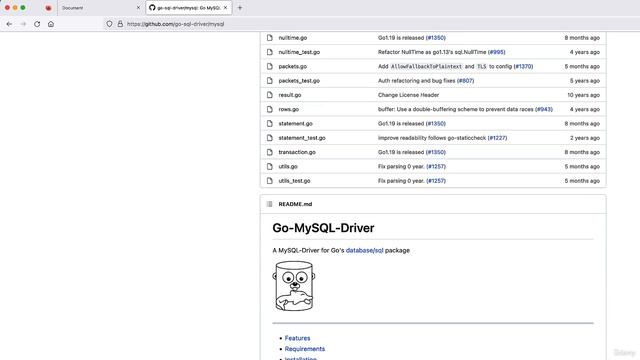
Task: Jump to Features section link
Action: point(297,338)
